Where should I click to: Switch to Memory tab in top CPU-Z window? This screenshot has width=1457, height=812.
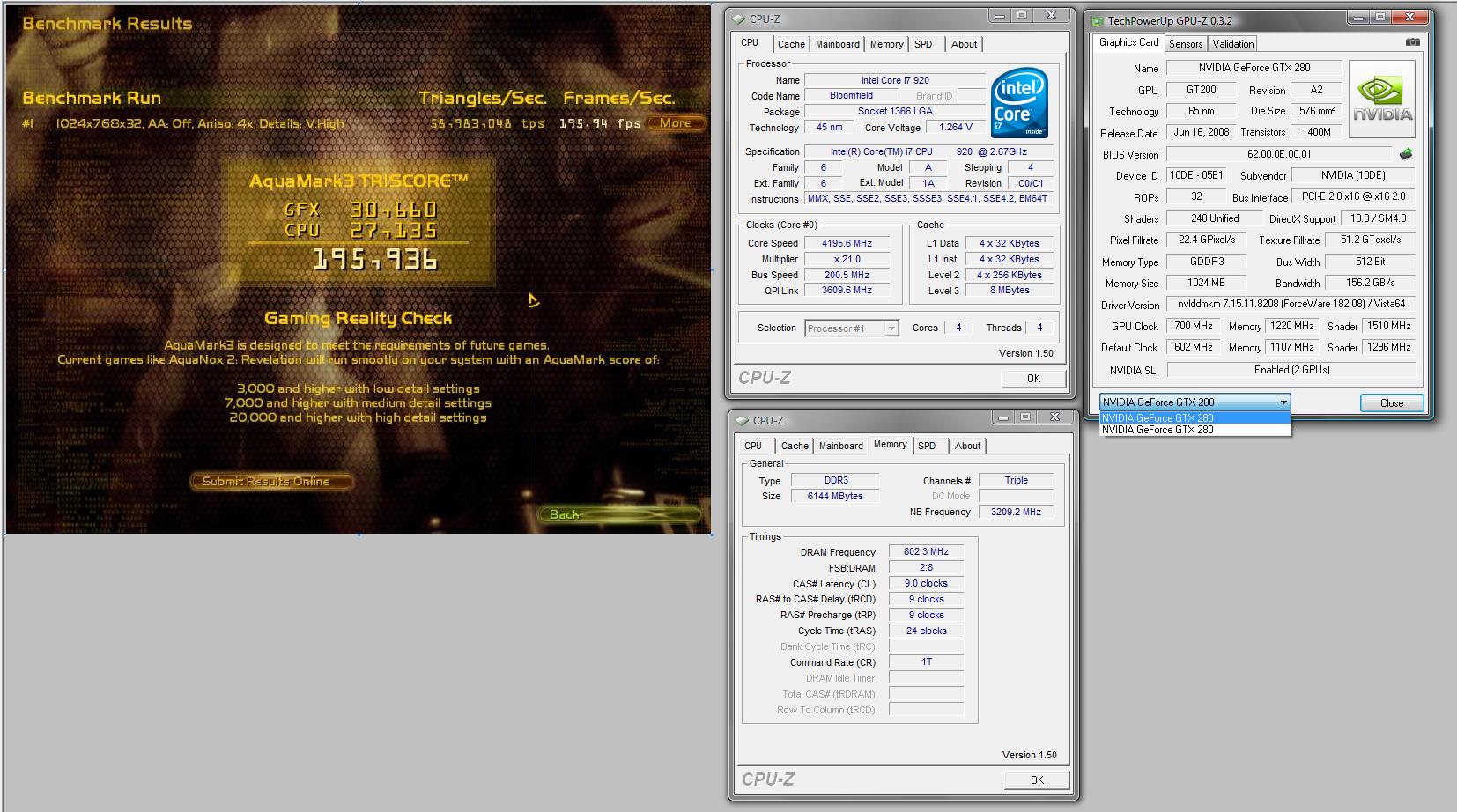coord(886,44)
